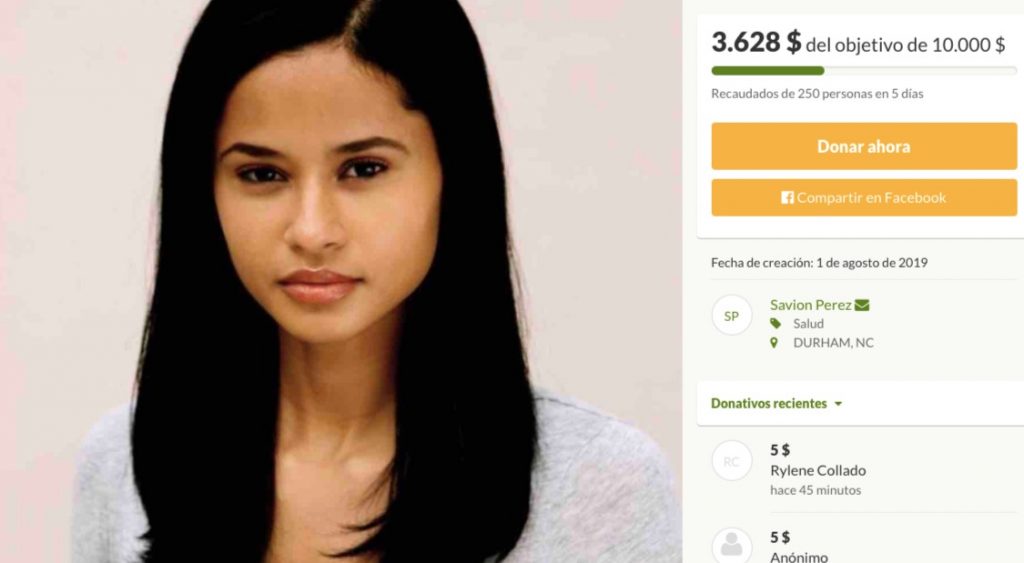Click the DURHAM, NC location text
The image size is (1024, 563).
833,342
